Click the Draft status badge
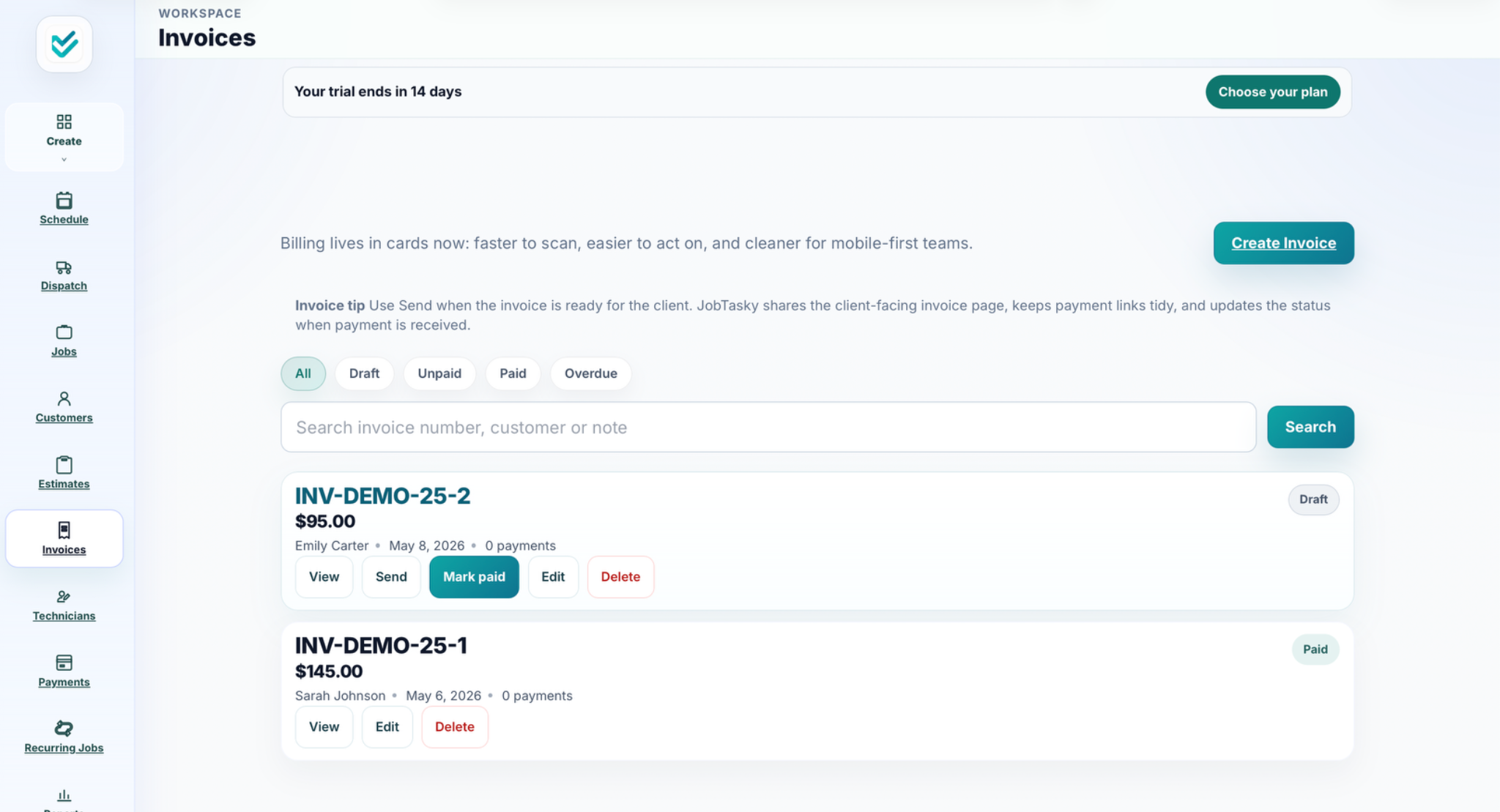 point(1313,499)
